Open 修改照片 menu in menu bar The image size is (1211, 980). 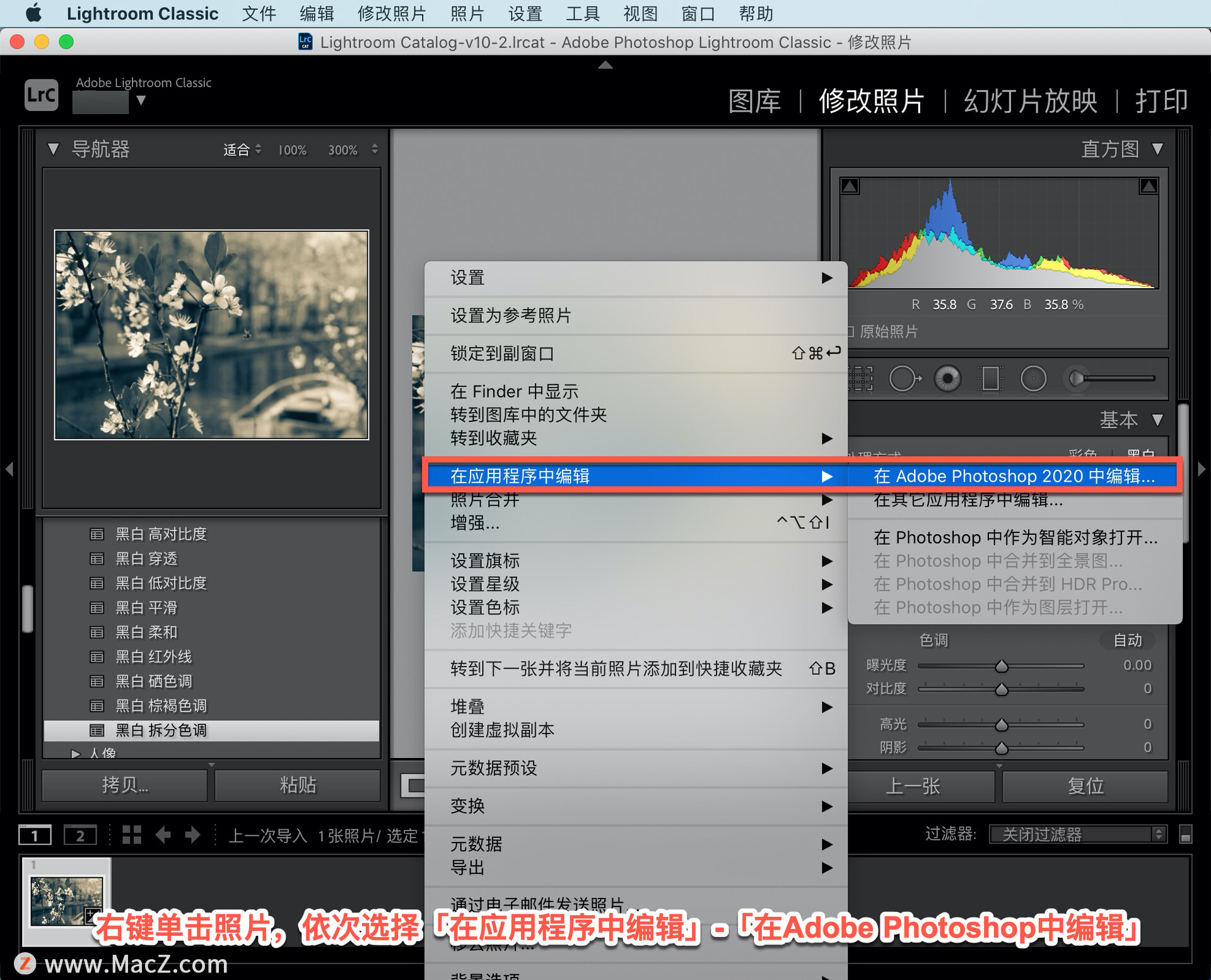pyautogui.click(x=392, y=13)
